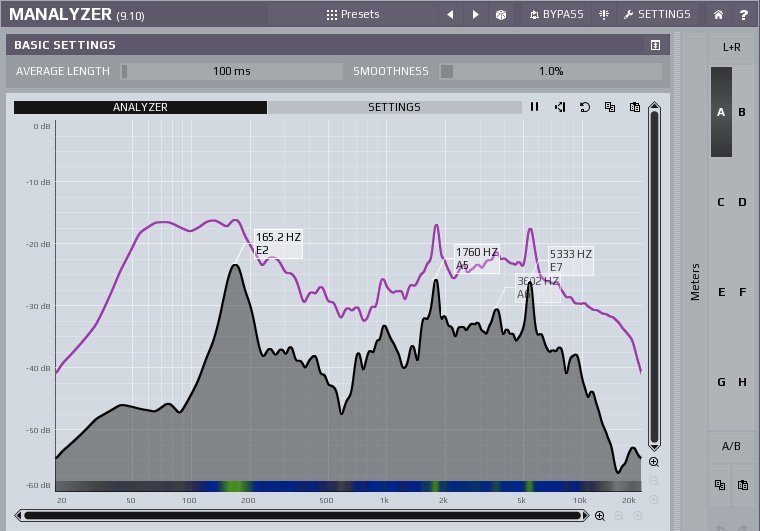Collapse the Basic Settings panel icon

[655, 45]
